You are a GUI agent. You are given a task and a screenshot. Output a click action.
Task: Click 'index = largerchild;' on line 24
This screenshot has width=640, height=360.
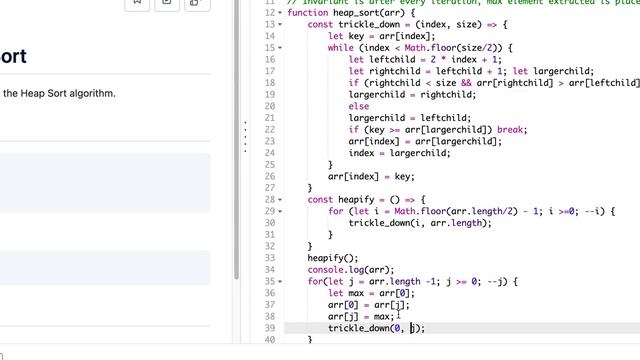click(400, 153)
